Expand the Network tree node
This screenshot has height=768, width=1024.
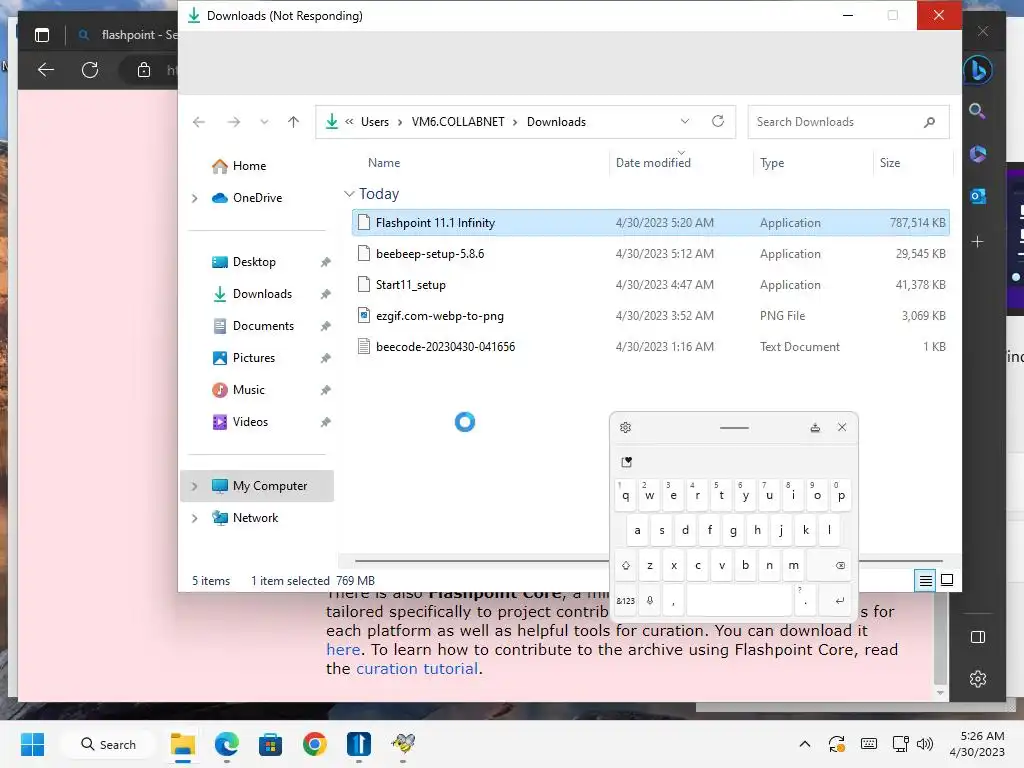(195, 518)
